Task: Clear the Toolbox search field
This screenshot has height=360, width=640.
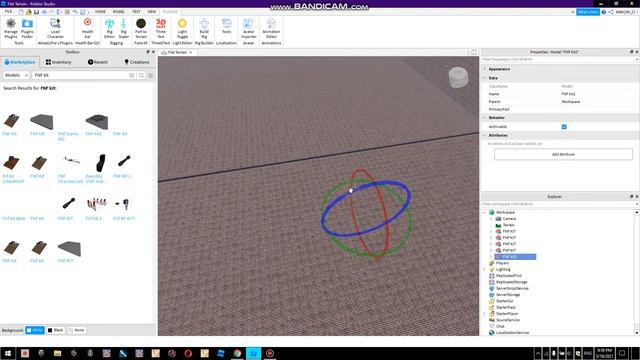Action: tap(131, 75)
